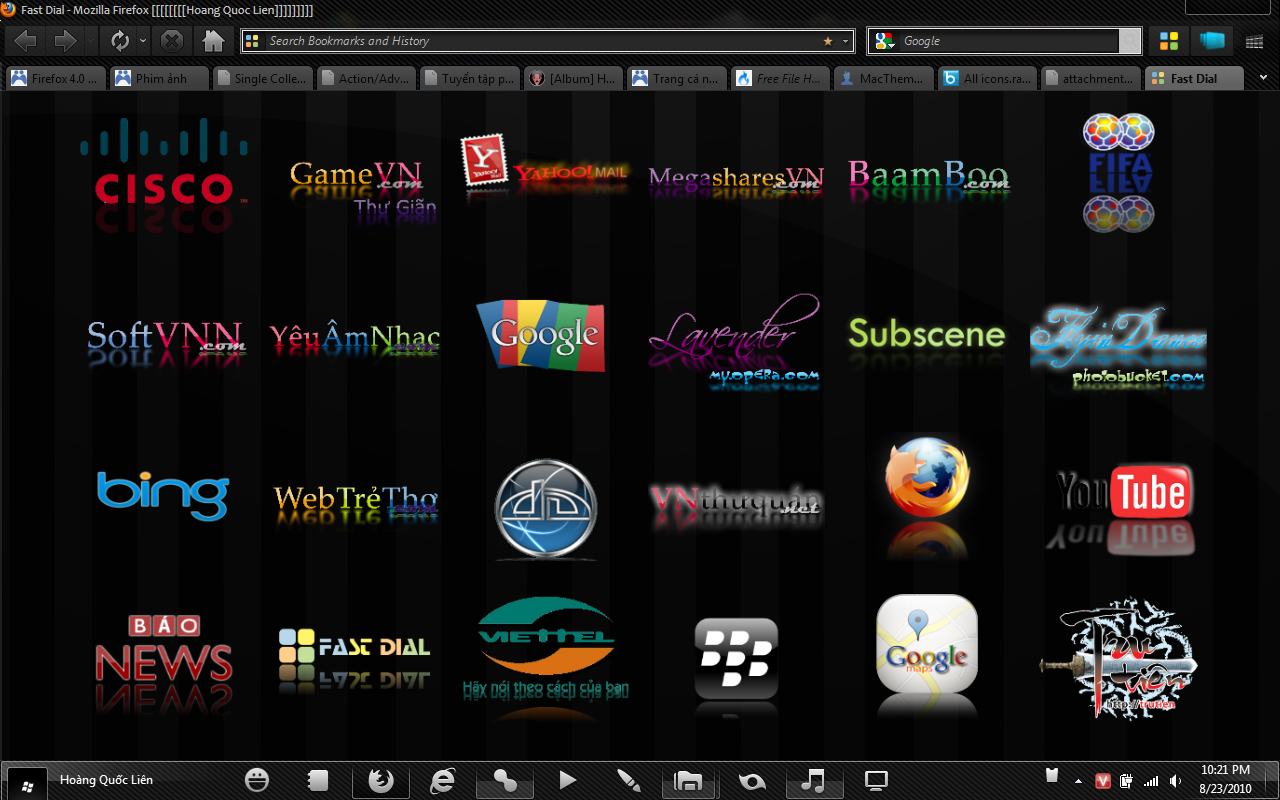Bookmark this page with the star
1280x800 pixels.
(x=828, y=41)
